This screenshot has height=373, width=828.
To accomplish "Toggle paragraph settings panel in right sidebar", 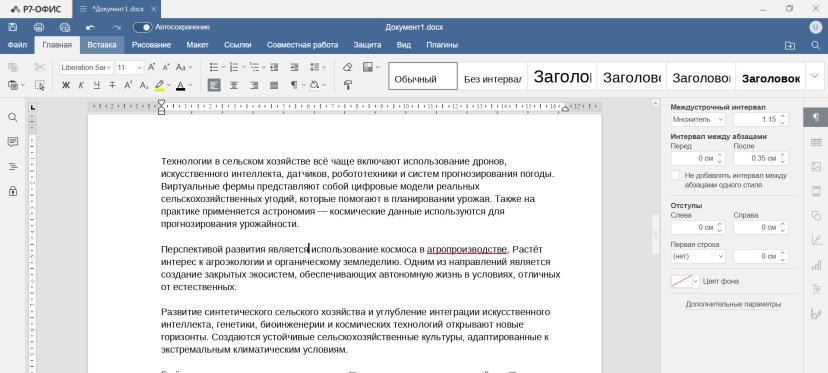I will click(816, 117).
